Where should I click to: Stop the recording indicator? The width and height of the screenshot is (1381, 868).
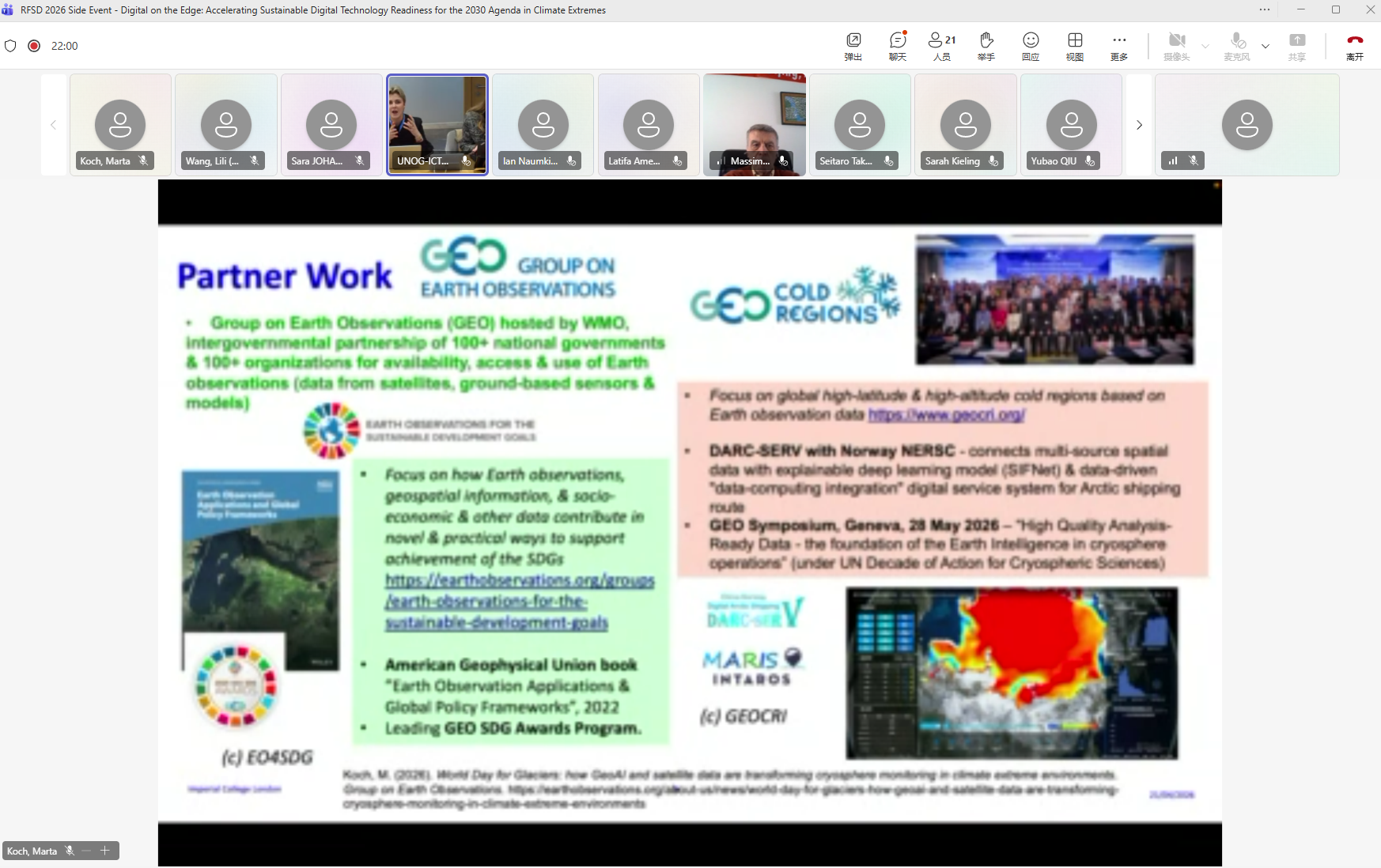(x=34, y=46)
